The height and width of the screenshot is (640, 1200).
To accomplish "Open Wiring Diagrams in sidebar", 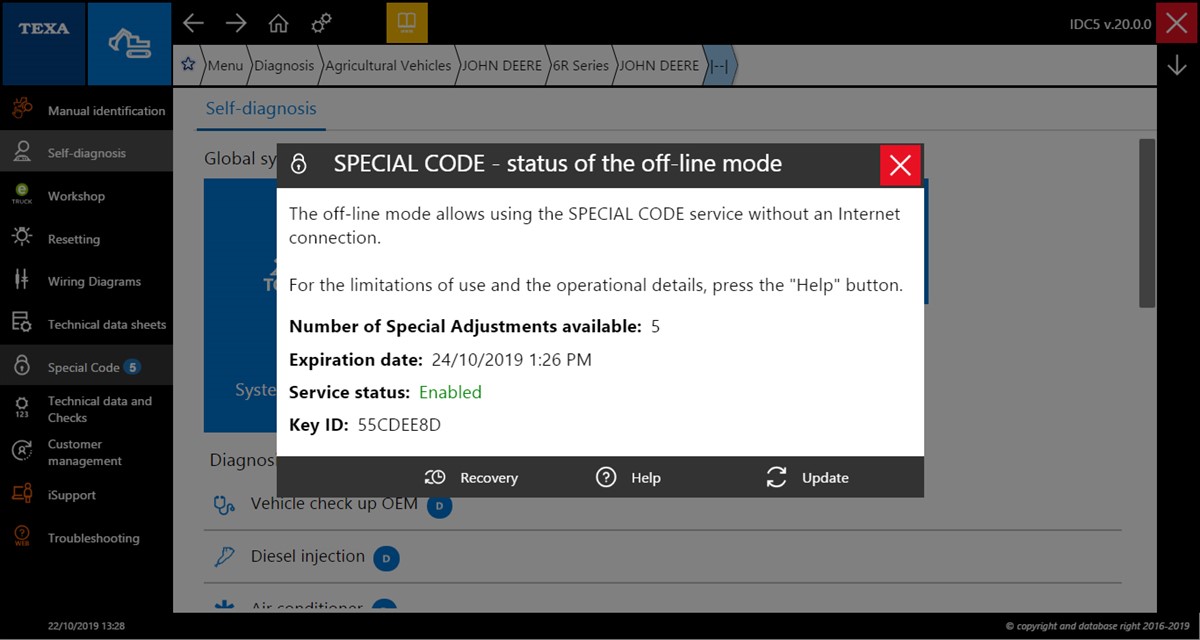I will click(x=86, y=281).
